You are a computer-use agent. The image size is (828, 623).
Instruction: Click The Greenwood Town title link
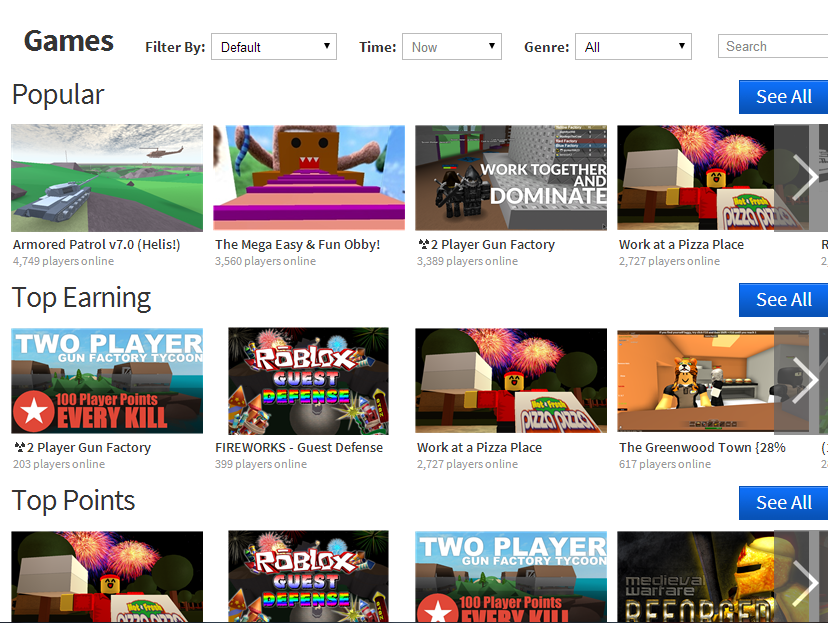(x=702, y=448)
